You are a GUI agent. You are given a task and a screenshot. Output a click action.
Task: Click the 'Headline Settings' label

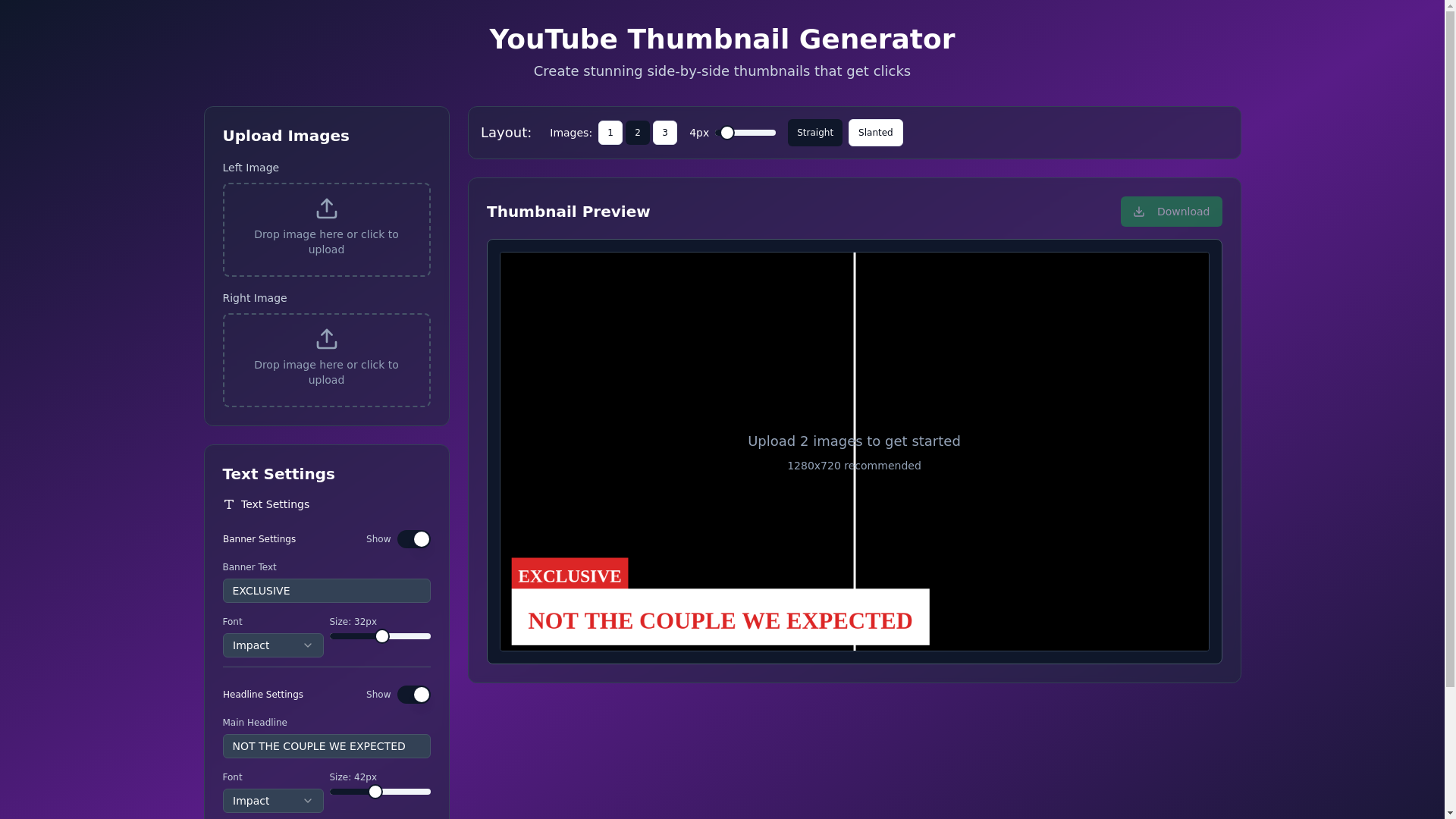263,695
